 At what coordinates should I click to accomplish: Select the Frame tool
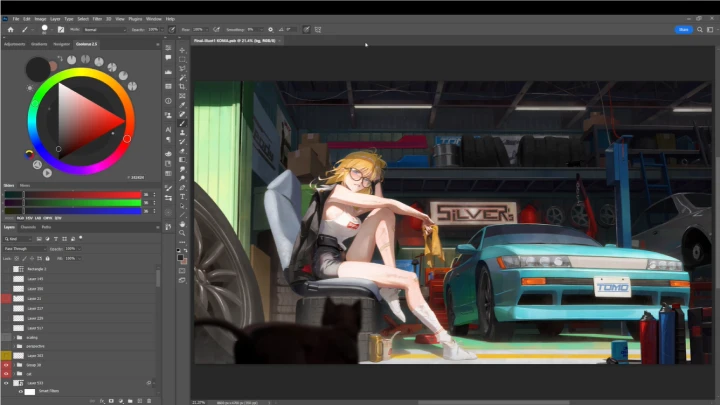[x=182, y=96]
